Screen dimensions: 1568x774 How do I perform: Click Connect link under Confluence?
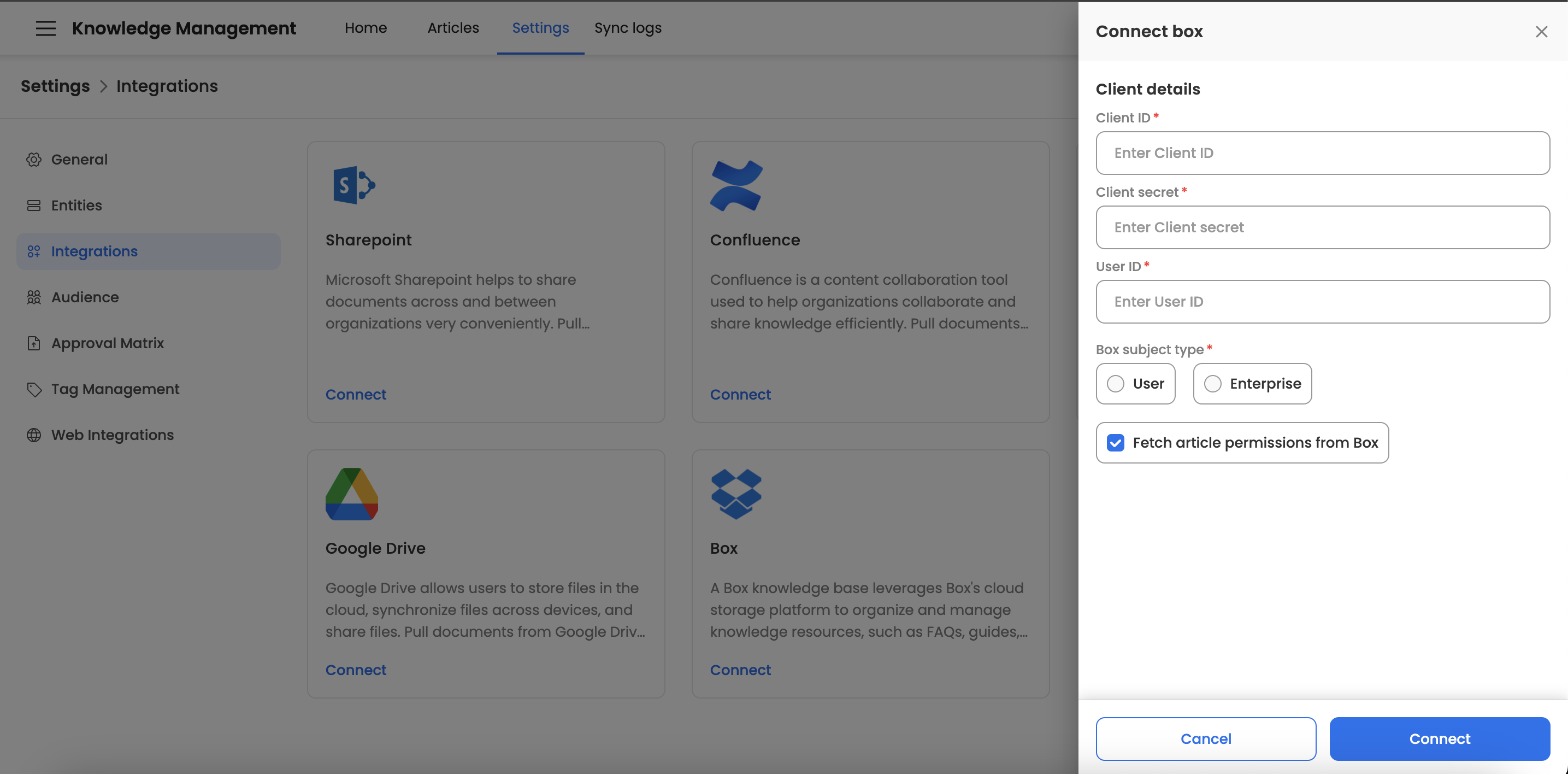tap(740, 395)
